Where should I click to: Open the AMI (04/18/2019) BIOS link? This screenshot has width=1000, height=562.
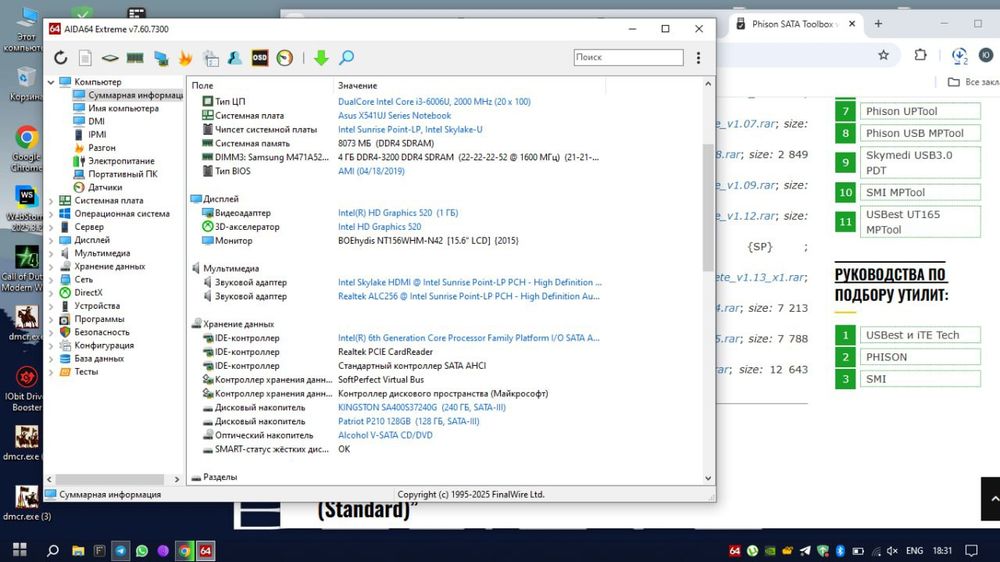(x=371, y=171)
